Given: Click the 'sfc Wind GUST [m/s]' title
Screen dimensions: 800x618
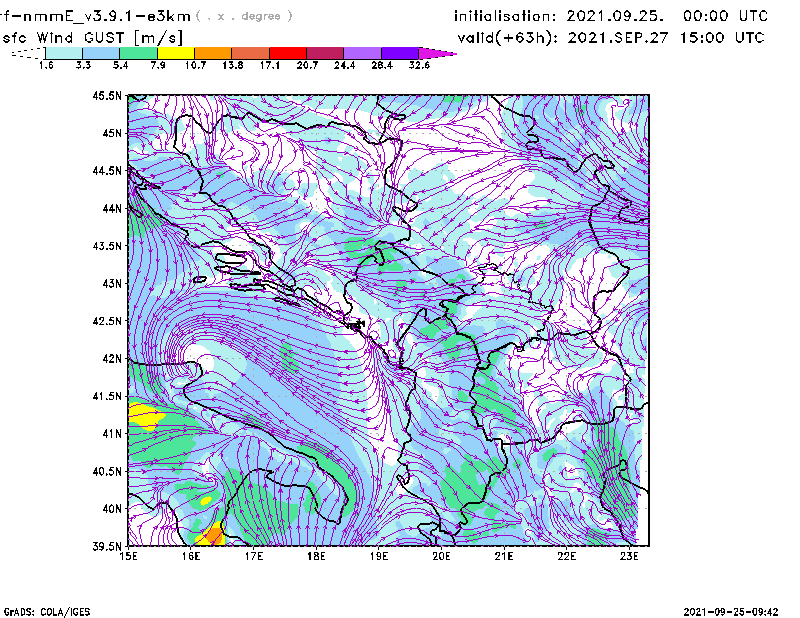Looking at the screenshot, I should (x=92, y=38).
